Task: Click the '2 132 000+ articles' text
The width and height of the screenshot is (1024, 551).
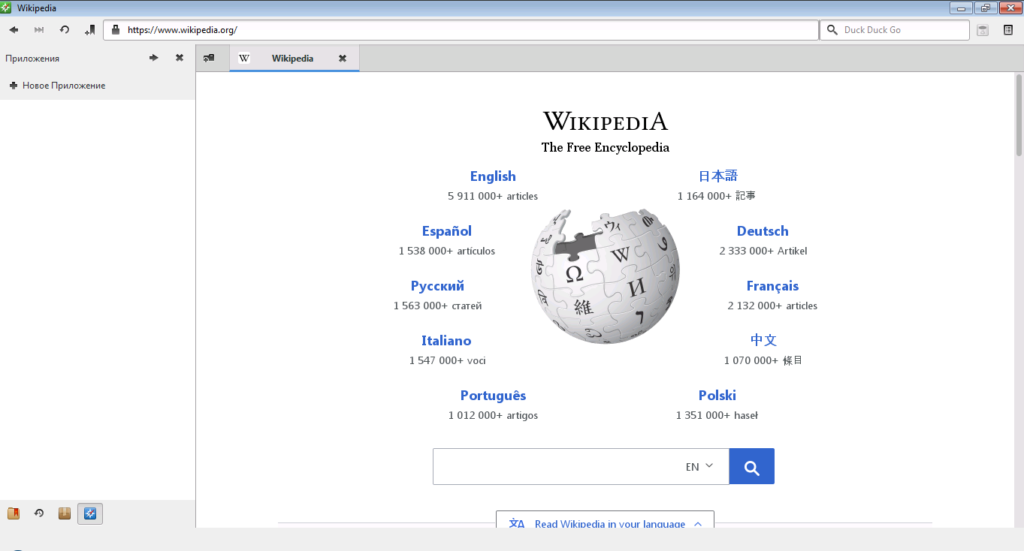Action: (773, 306)
